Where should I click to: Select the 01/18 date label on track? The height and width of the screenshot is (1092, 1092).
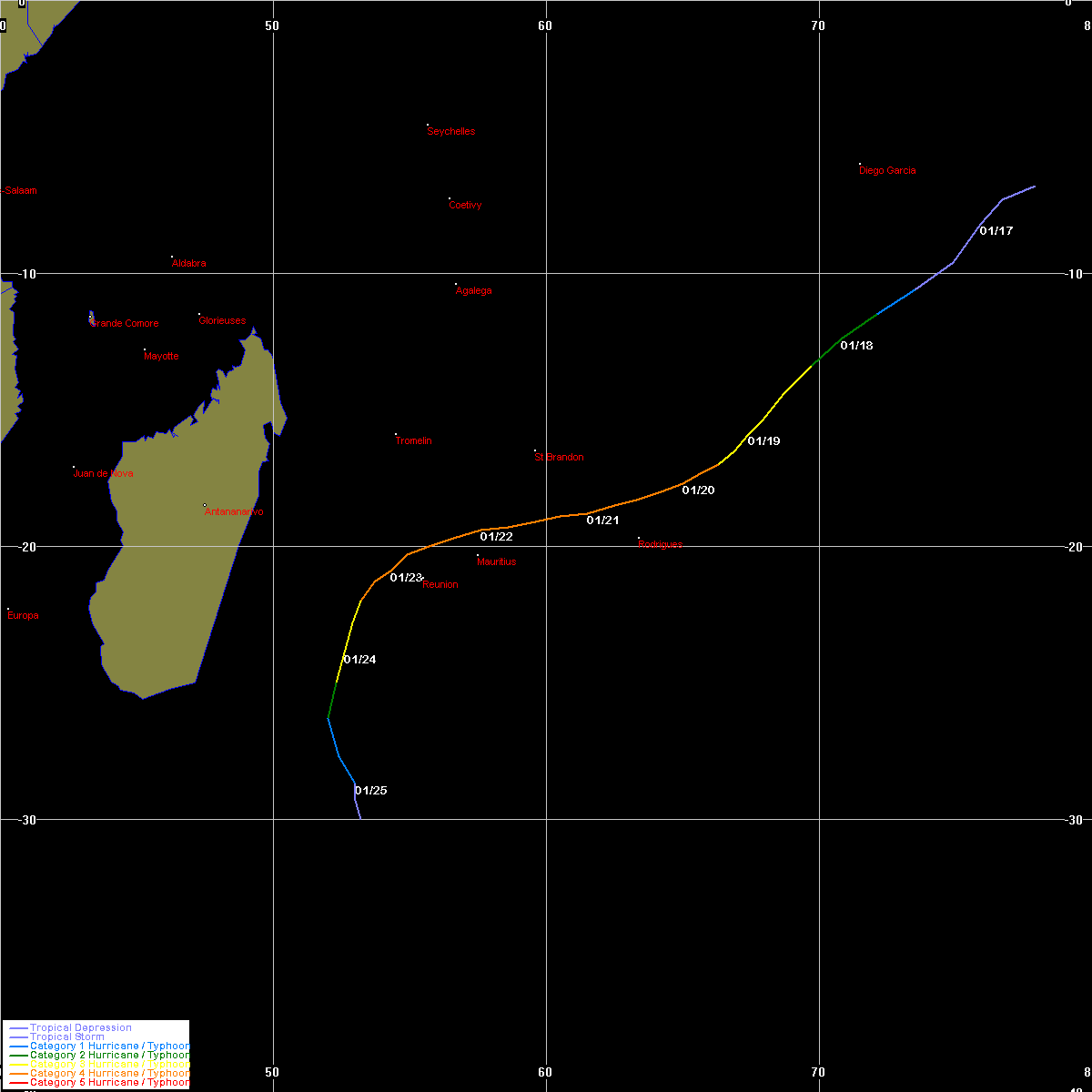pos(856,346)
